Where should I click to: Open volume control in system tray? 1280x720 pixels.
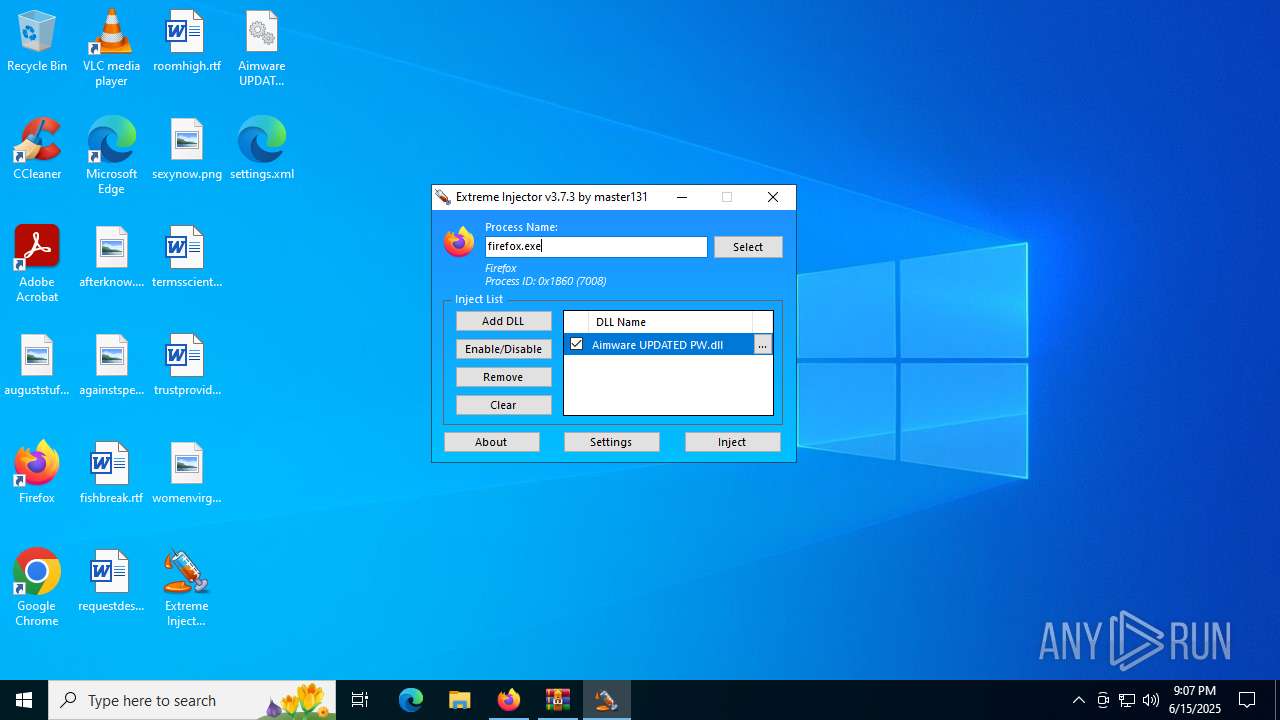point(1151,700)
